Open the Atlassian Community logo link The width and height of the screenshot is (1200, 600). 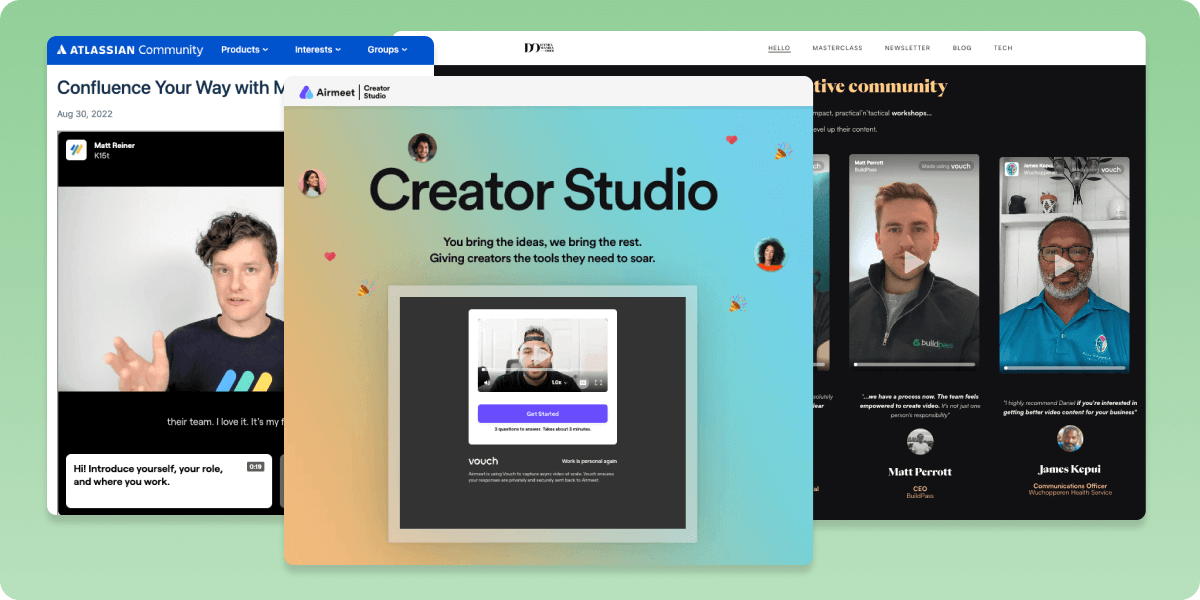coord(130,50)
